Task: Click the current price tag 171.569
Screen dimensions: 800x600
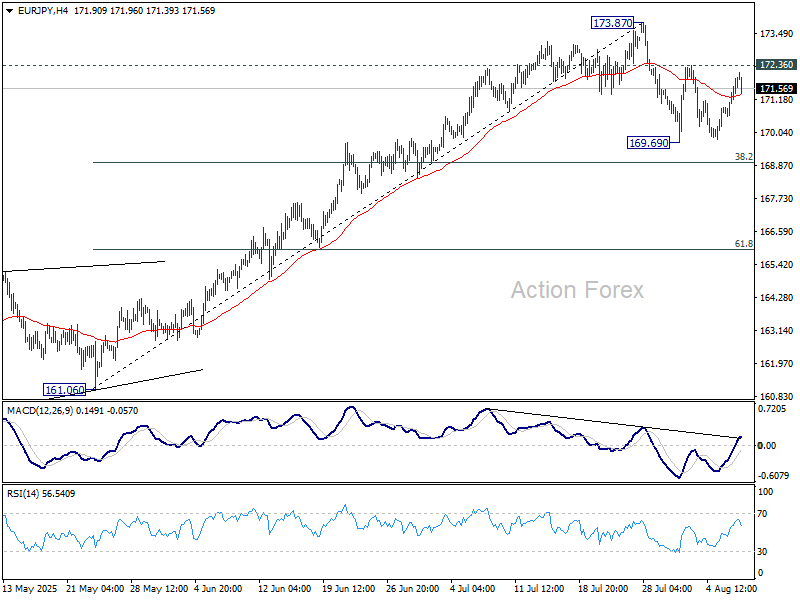Action: [776, 89]
